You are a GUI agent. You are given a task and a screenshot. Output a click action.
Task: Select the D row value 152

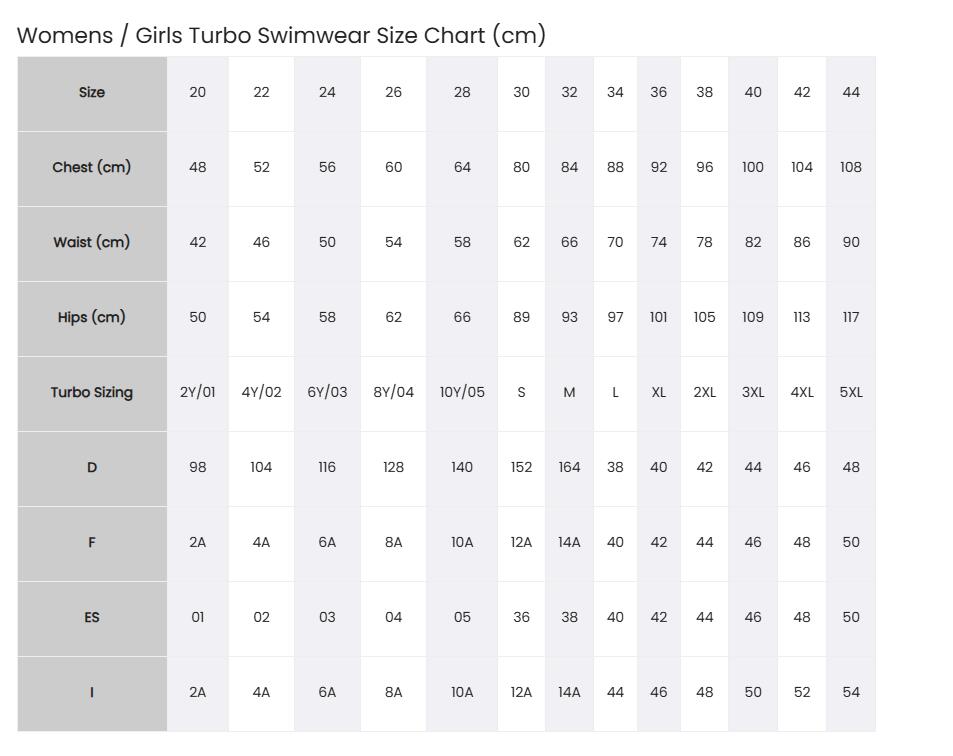pyautogui.click(x=521, y=469)
